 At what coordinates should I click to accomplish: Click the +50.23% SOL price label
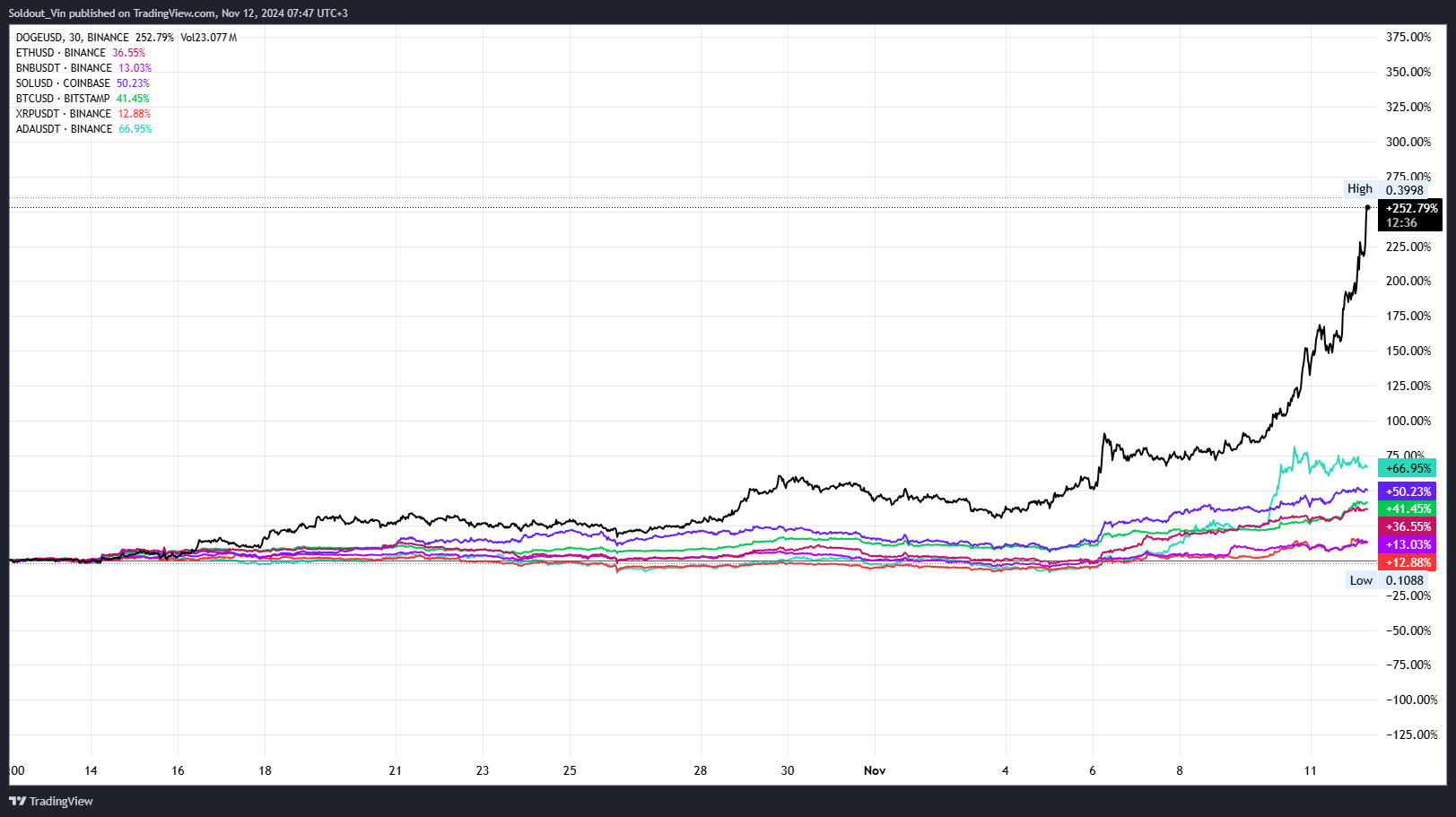(x=1407, y=491)
